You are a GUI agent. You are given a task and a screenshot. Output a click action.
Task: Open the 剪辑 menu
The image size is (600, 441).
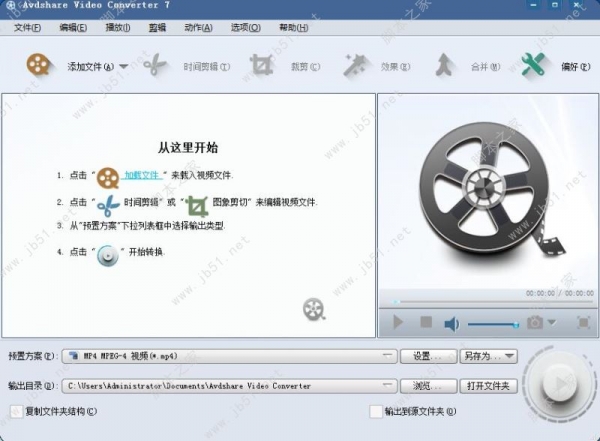pyautogui.click(x=157, y=28)
